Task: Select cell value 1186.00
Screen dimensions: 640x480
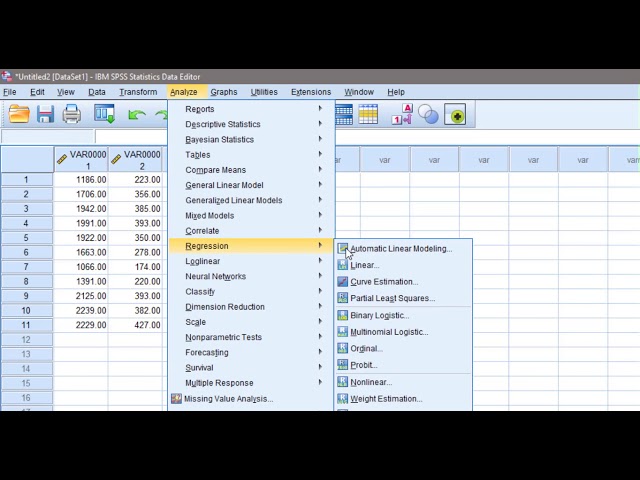Action: [x=81, y=180]
